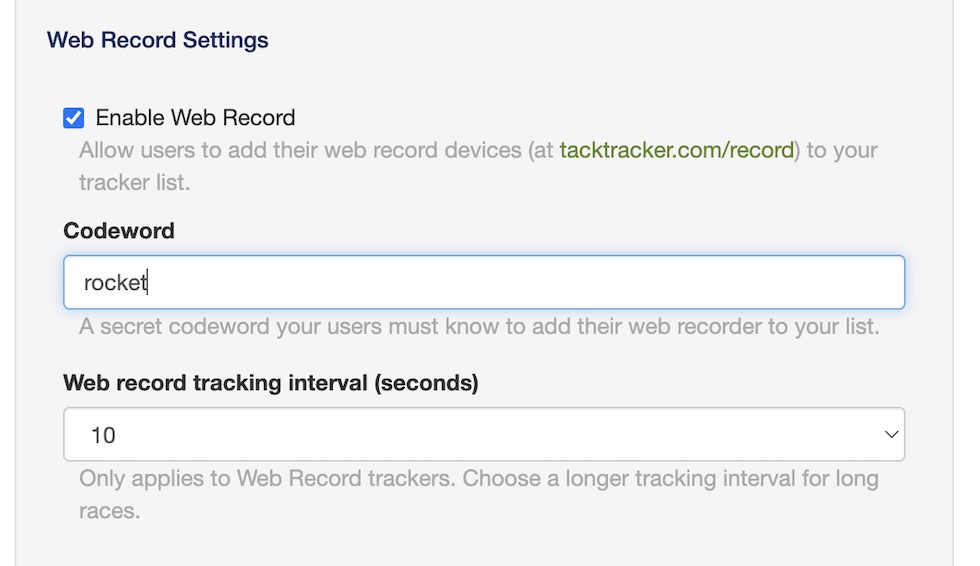
Task: Click the chevron arrow on interval select
Action: coord(890,435)
